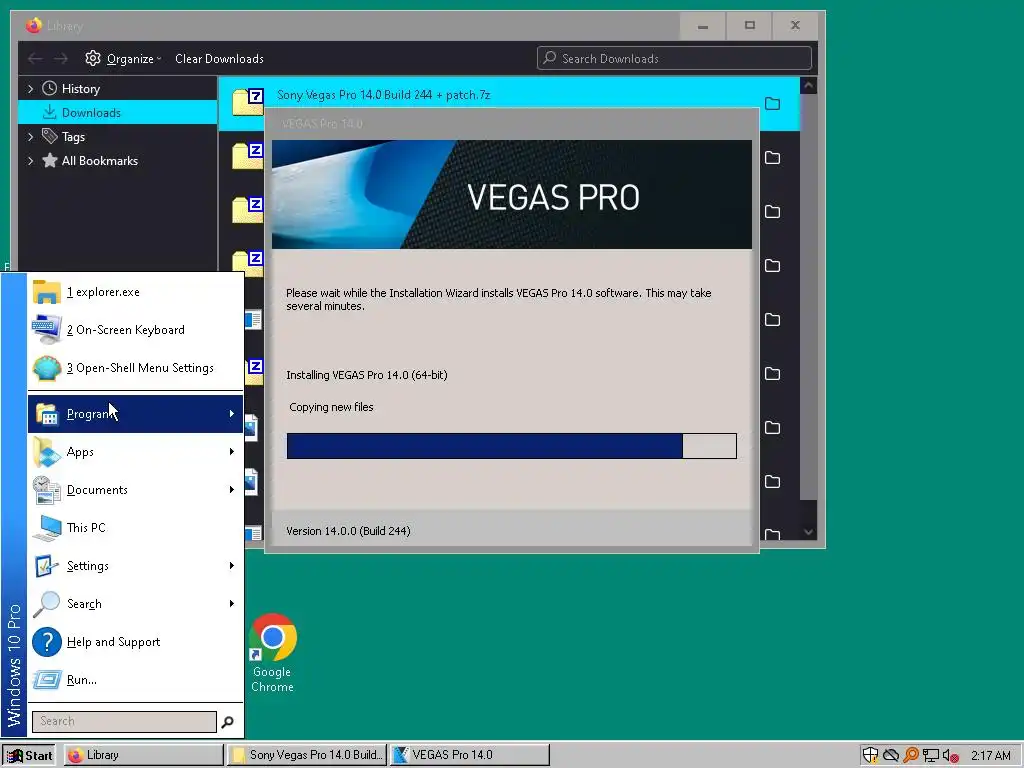The height and width of the screenshot is (768, 1024).
Task: Click the Search submenu arrow
Action: 232,603
